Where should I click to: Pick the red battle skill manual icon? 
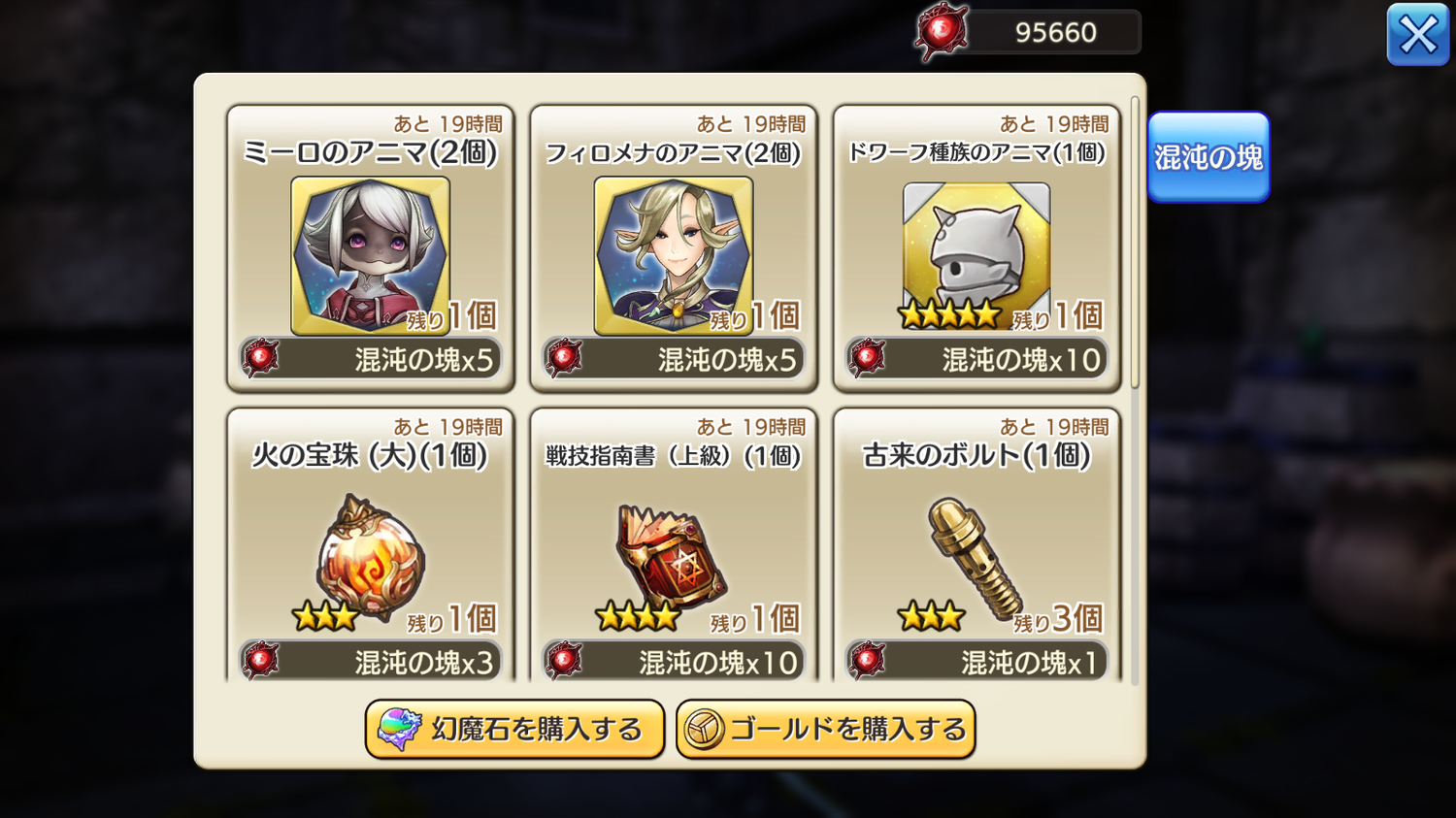pyautogui.click(x=673, y=556)
